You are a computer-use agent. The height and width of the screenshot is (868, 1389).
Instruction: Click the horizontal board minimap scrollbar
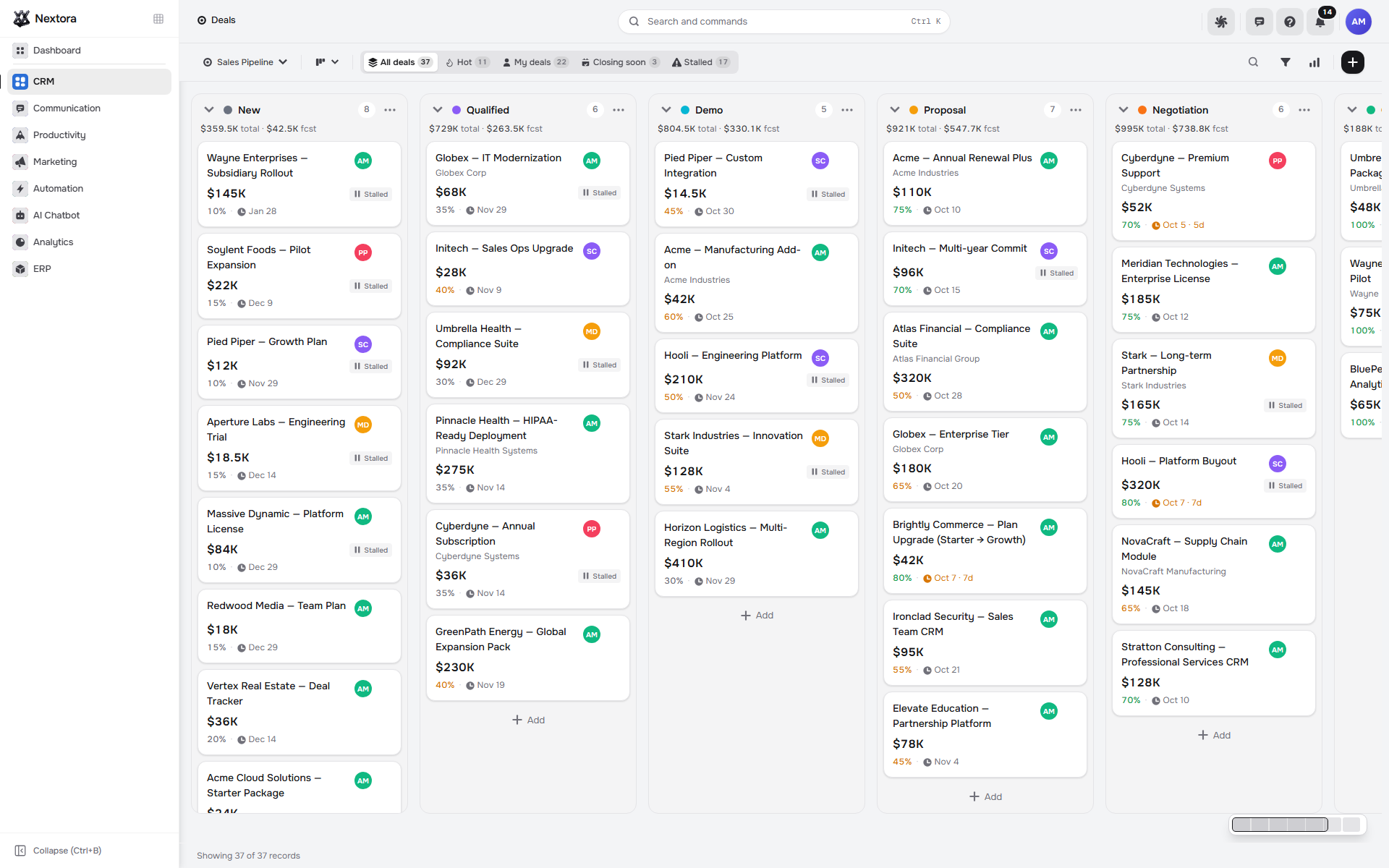coord(1296,825)
